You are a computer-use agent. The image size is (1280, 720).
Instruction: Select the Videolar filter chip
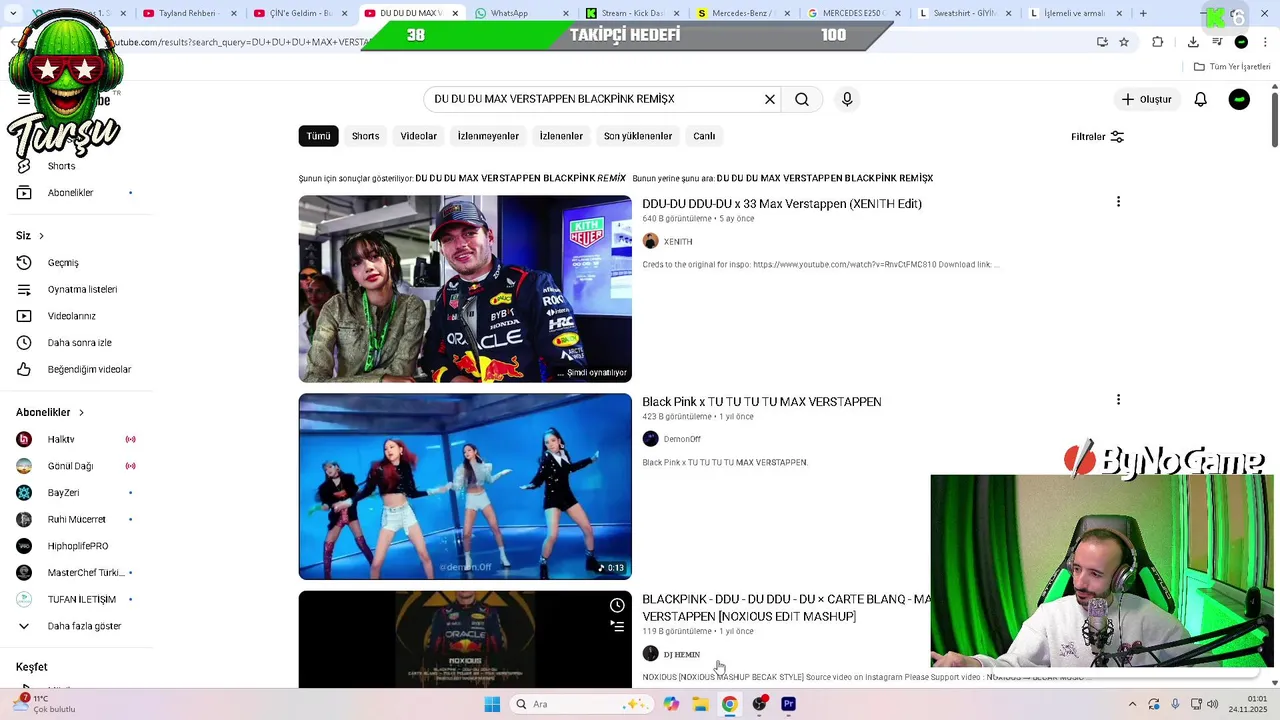tap(418, 136)
